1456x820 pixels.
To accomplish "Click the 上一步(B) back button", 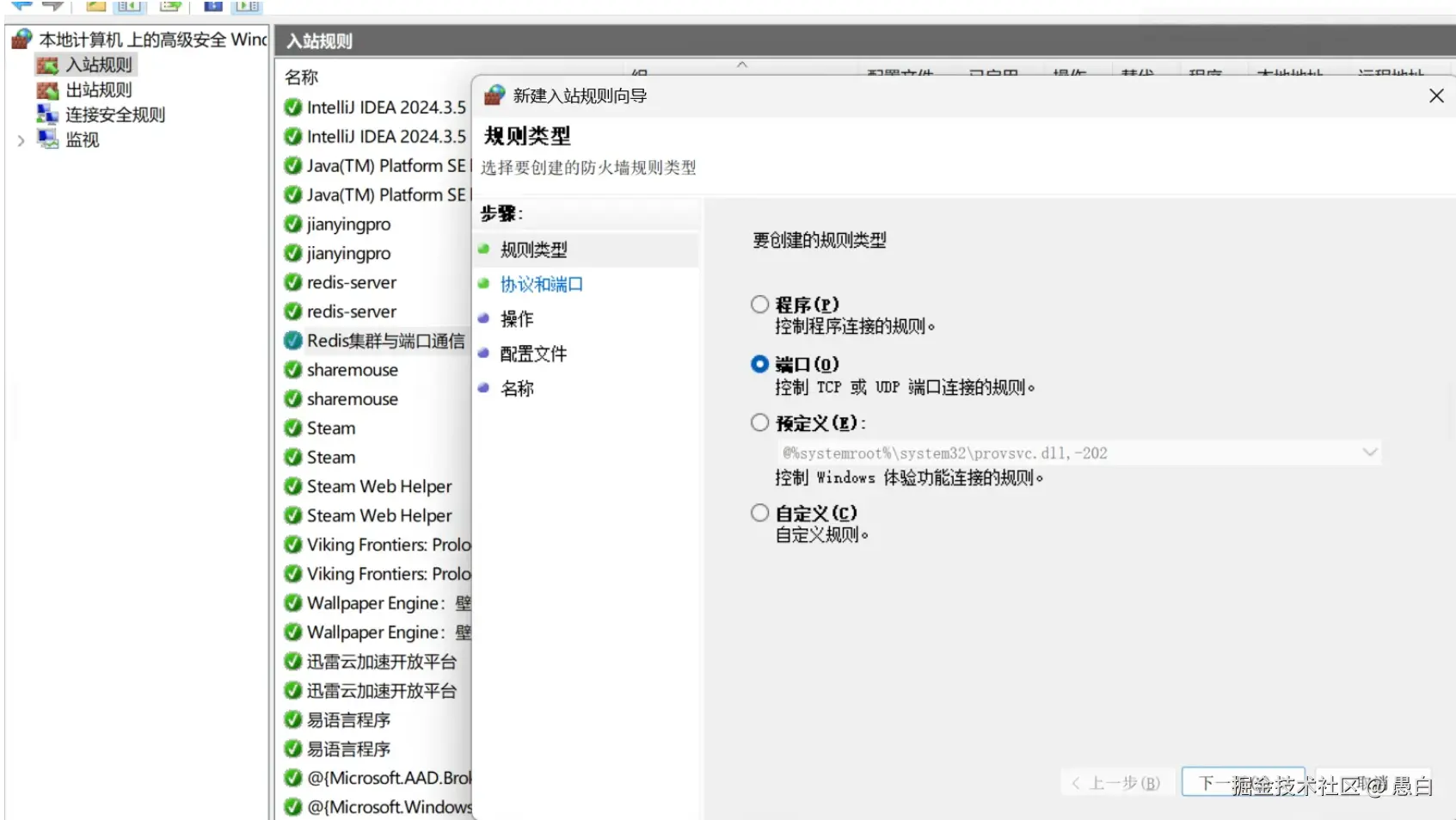I will [x=1117, y=783].
